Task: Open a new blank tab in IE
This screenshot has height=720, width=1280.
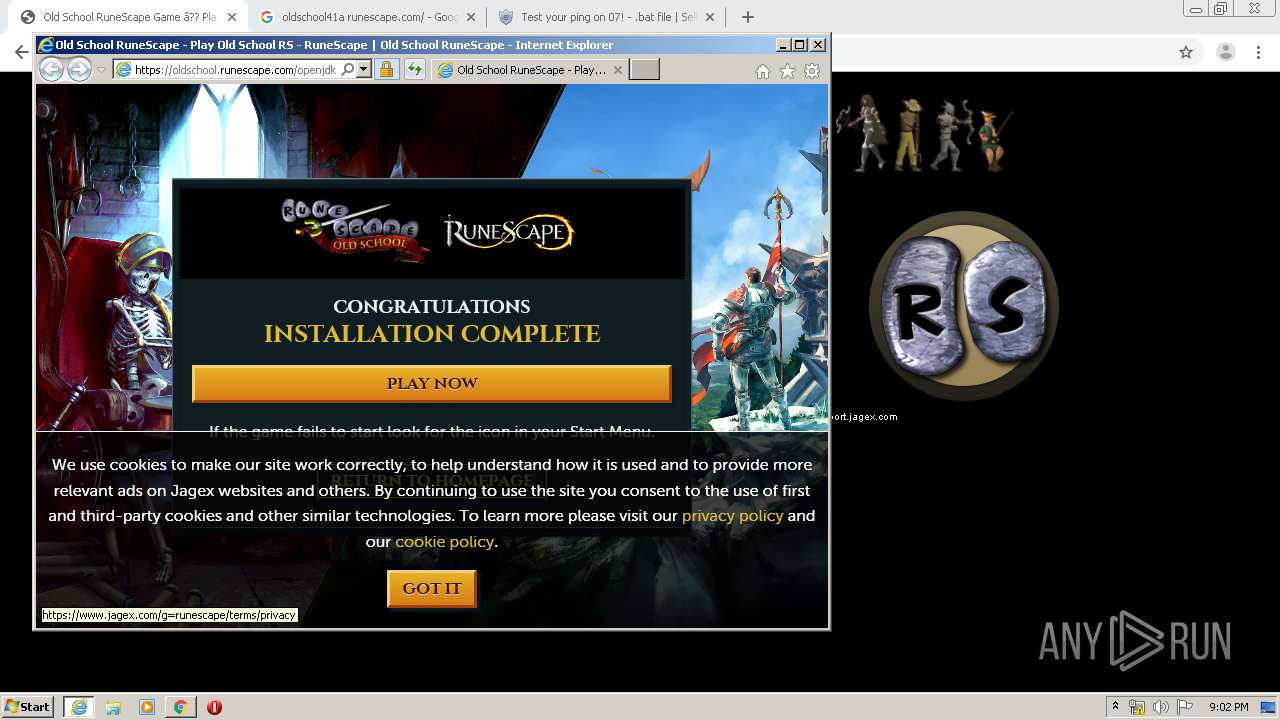Action: point(644,69)
